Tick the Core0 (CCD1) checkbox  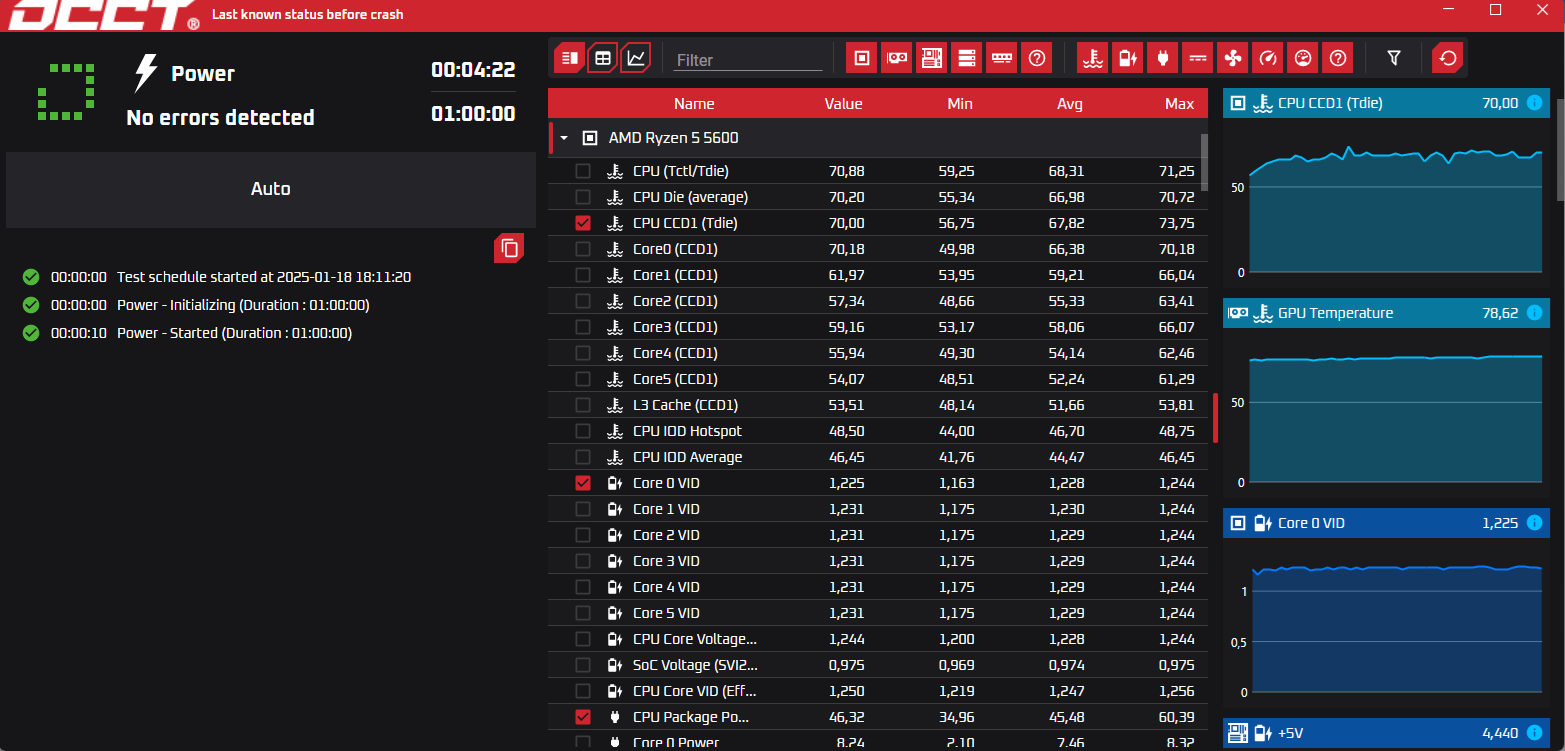point(583,249)
